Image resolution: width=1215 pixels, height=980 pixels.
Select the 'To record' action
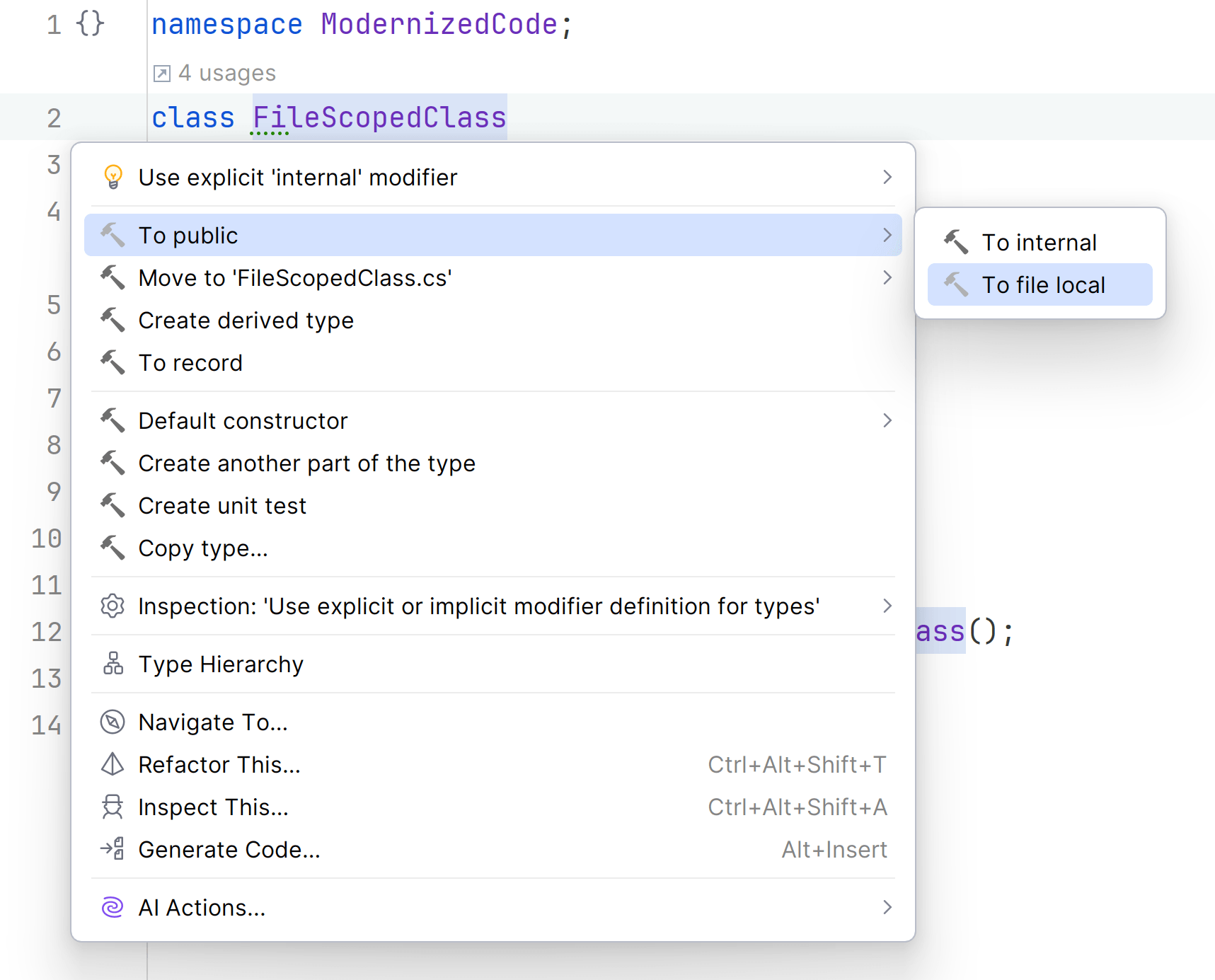tap(190, 363)
